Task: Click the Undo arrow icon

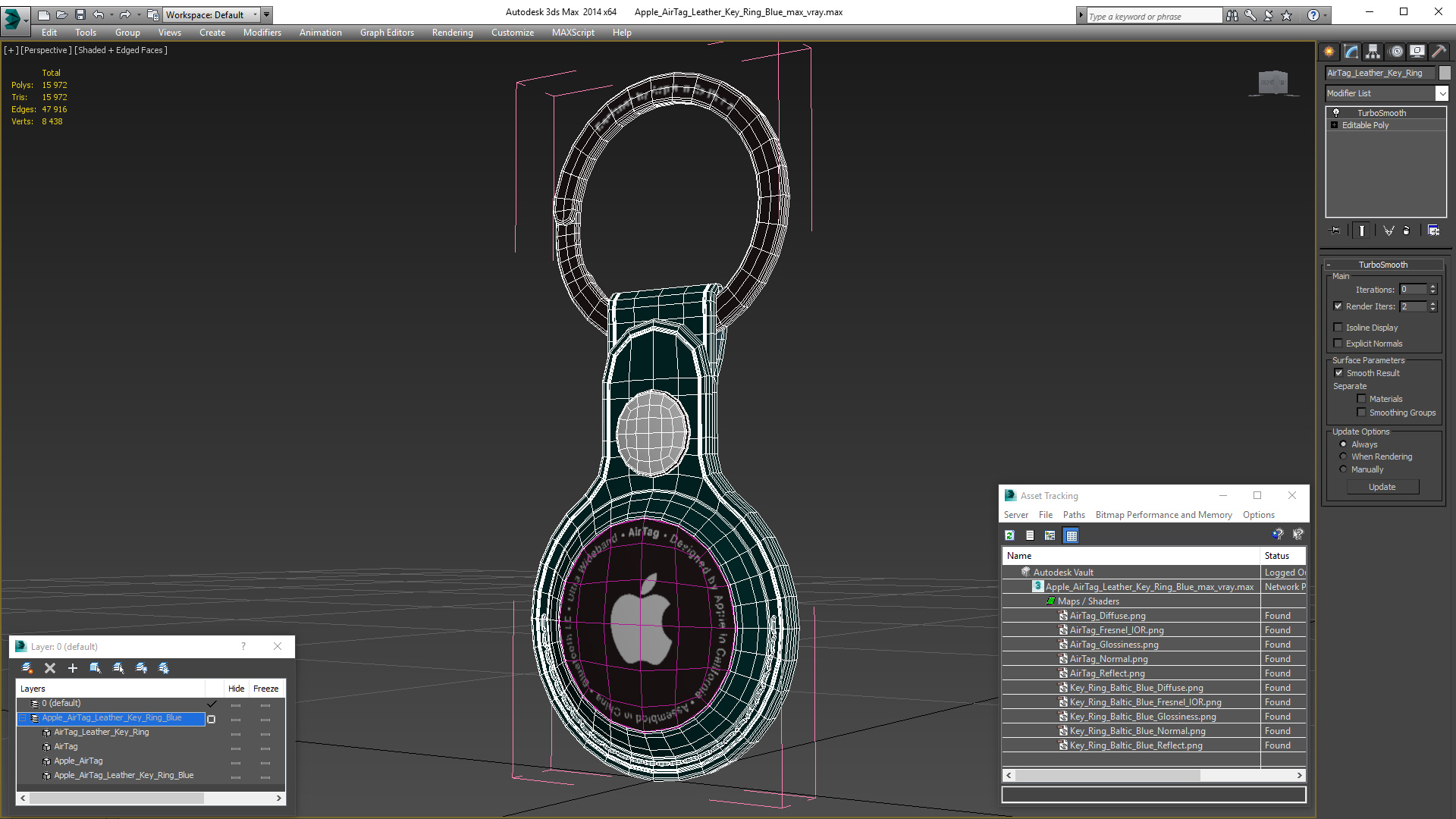Action: tap(99, 14)
